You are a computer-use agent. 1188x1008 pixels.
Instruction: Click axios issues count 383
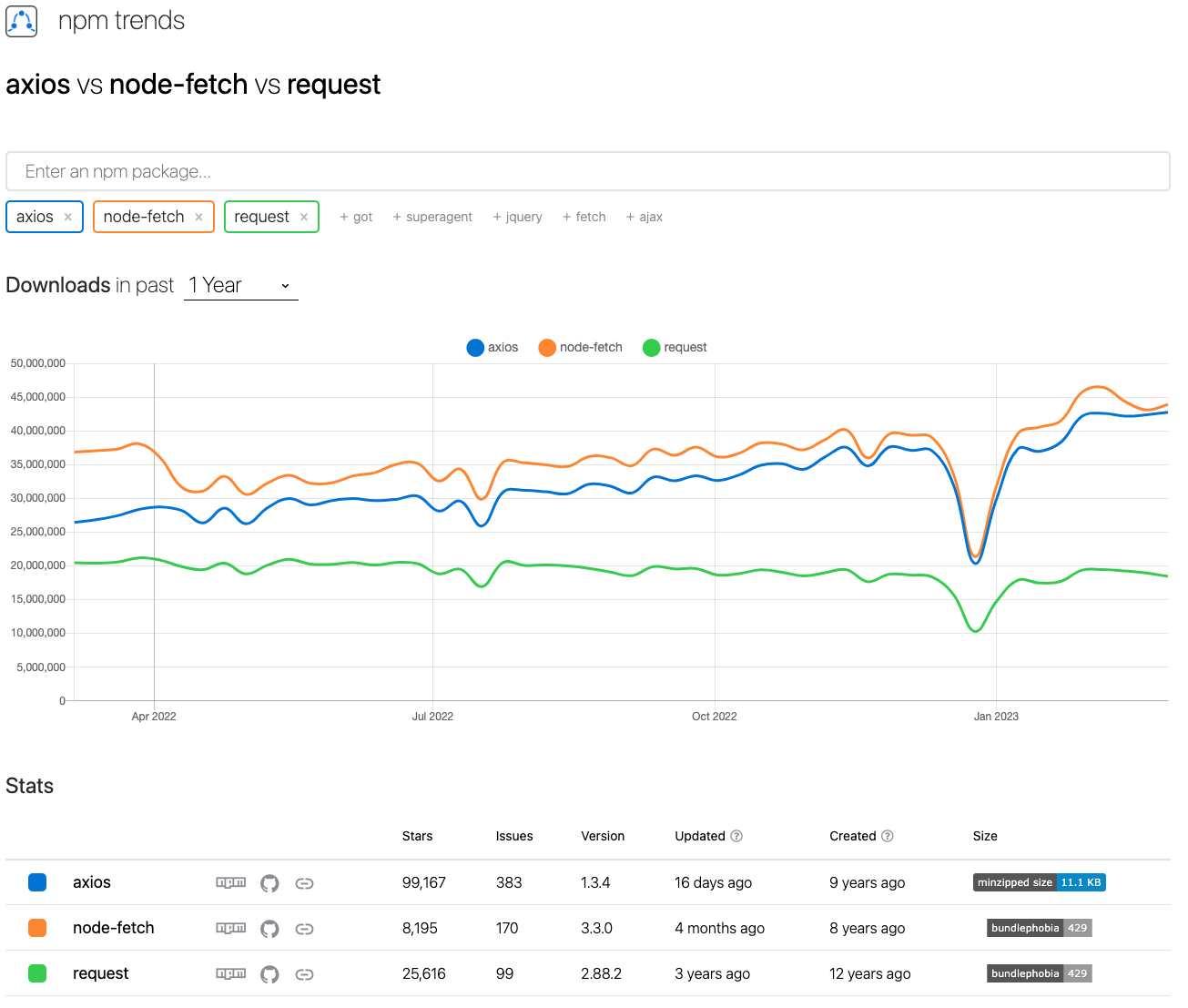click(x=509, y=882)
